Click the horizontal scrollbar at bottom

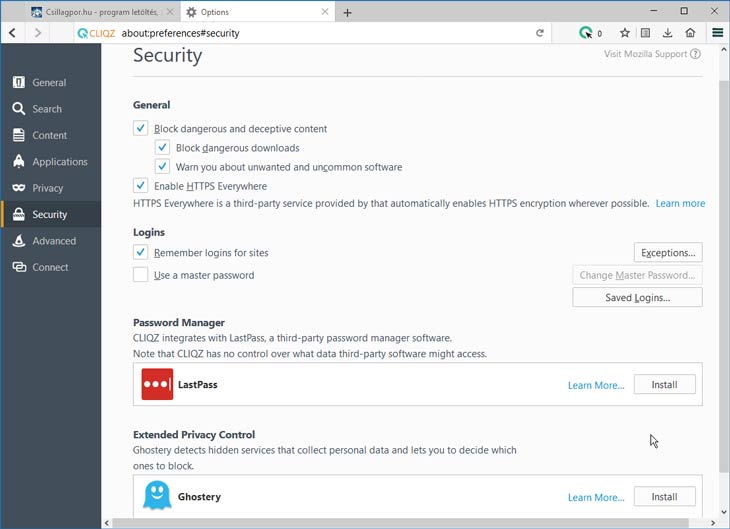(x=400, y=523)
